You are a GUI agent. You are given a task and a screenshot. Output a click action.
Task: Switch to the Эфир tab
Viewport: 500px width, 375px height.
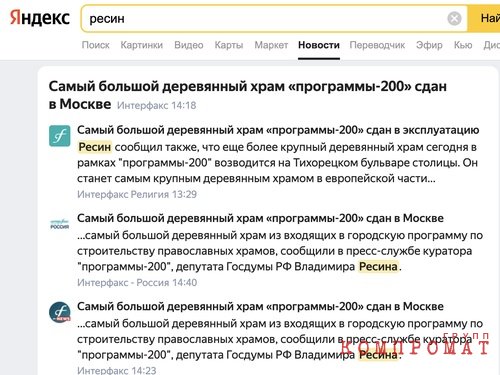tap(429, 45)
